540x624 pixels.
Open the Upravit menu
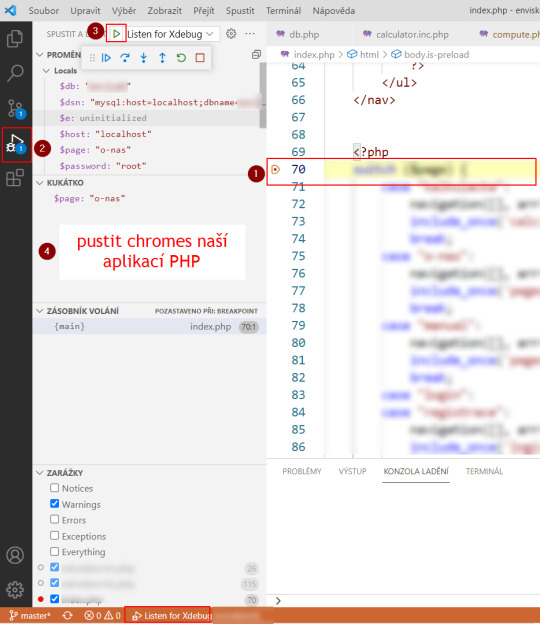click(85, 11)
